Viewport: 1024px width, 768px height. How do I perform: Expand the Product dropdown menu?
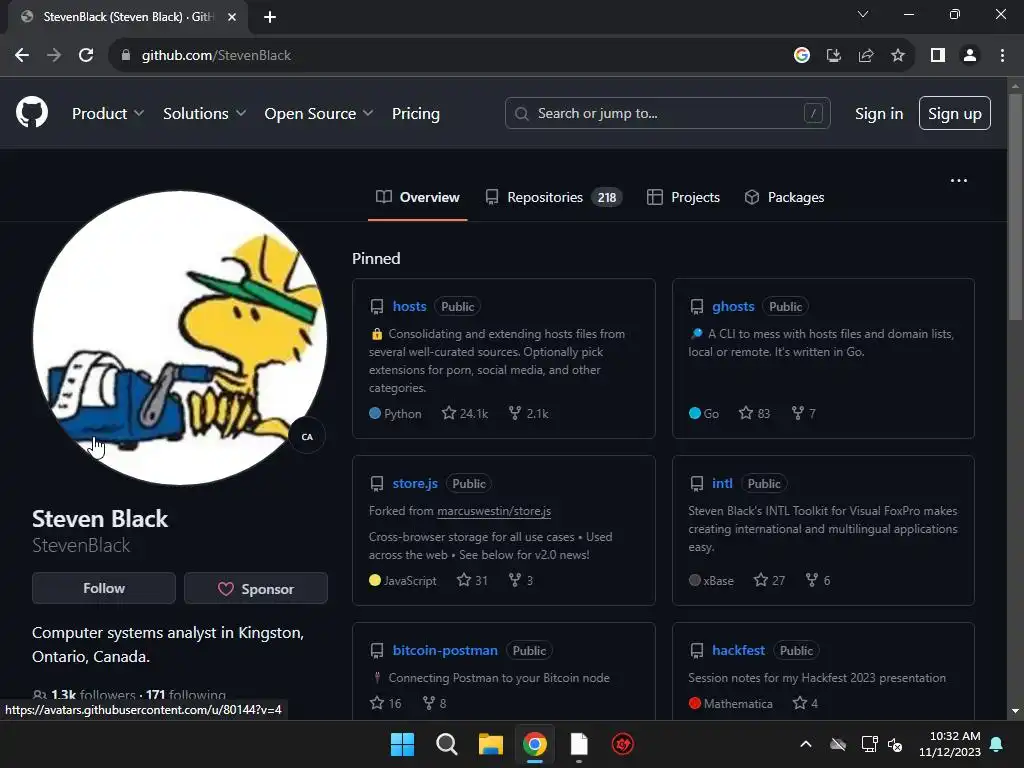click(108, 114)
